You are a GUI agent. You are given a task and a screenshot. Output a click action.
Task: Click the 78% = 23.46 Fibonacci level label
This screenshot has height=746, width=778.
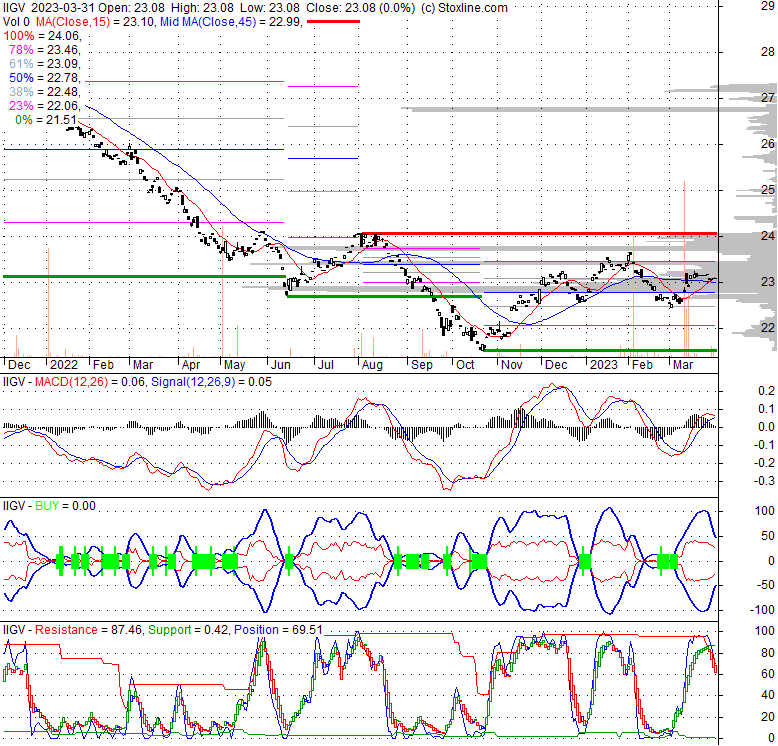coord(44,50)
